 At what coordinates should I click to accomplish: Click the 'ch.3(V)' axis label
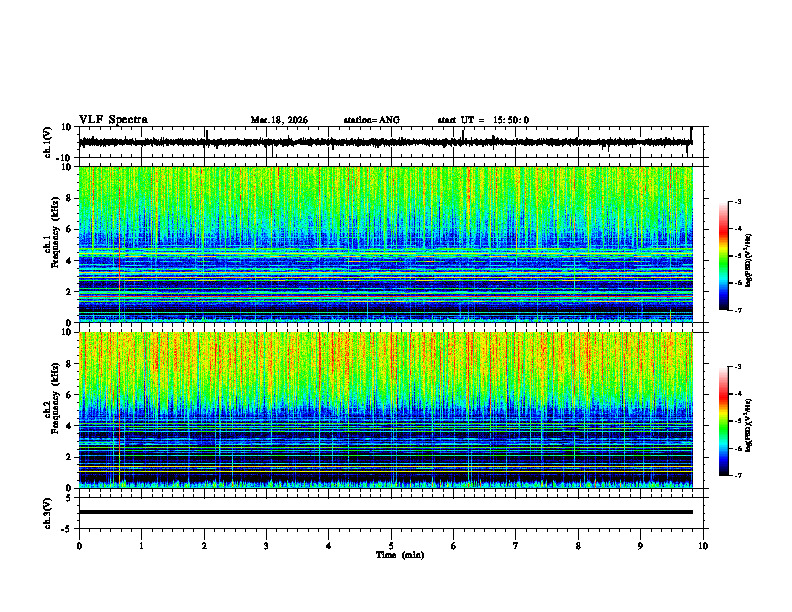48,513
